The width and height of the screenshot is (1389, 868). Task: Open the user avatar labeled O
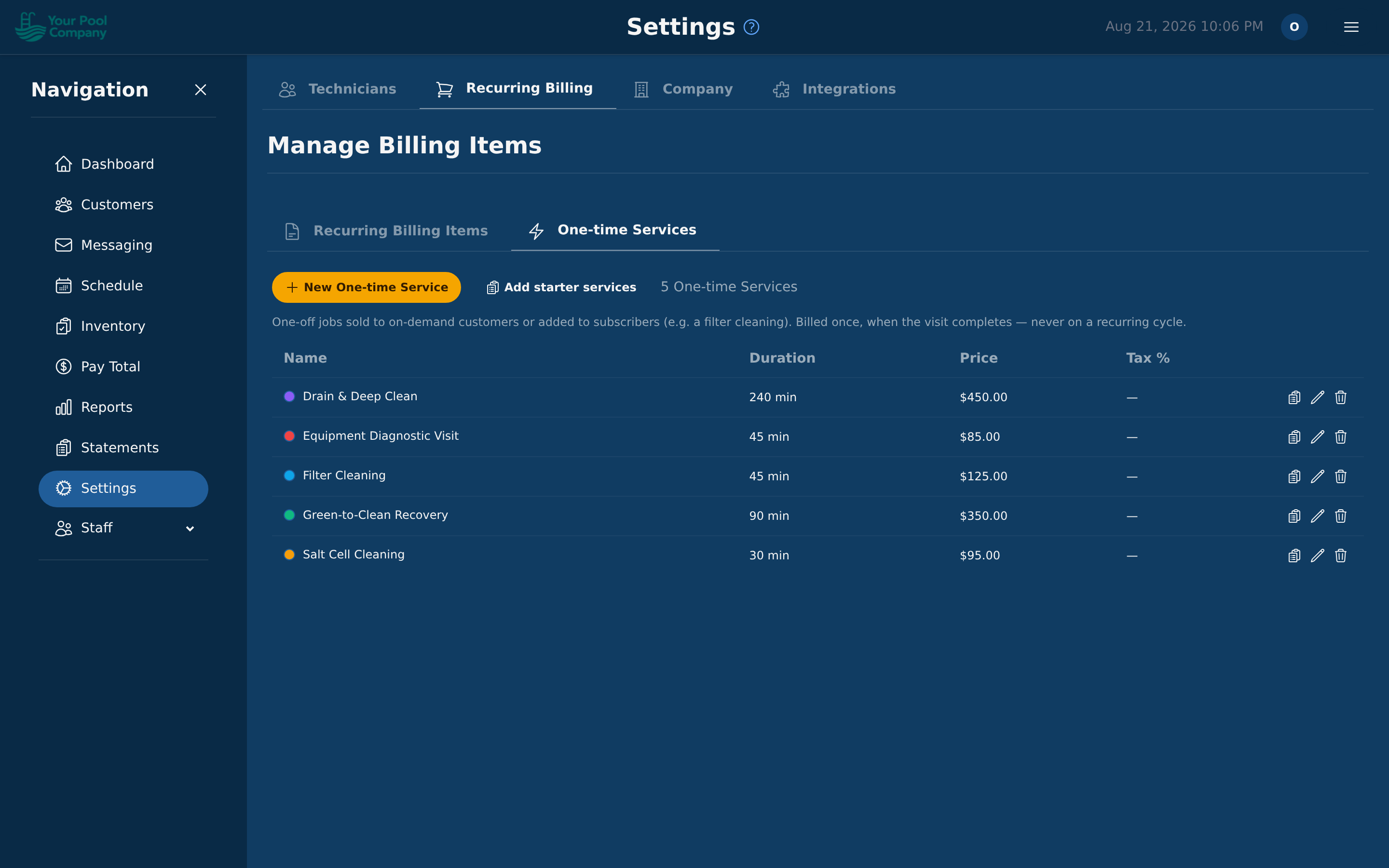tap(1294, 27)
